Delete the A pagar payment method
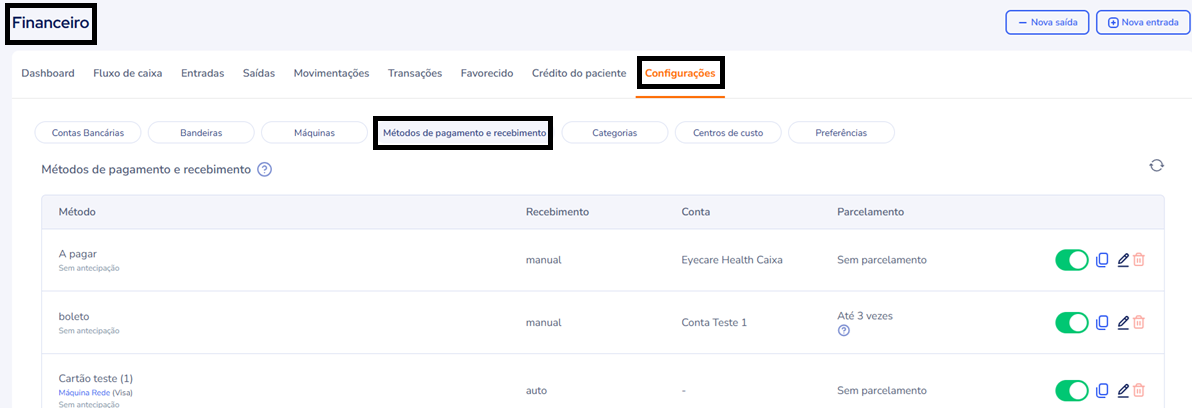The image size is (1192, 408). pos(1139,260)
